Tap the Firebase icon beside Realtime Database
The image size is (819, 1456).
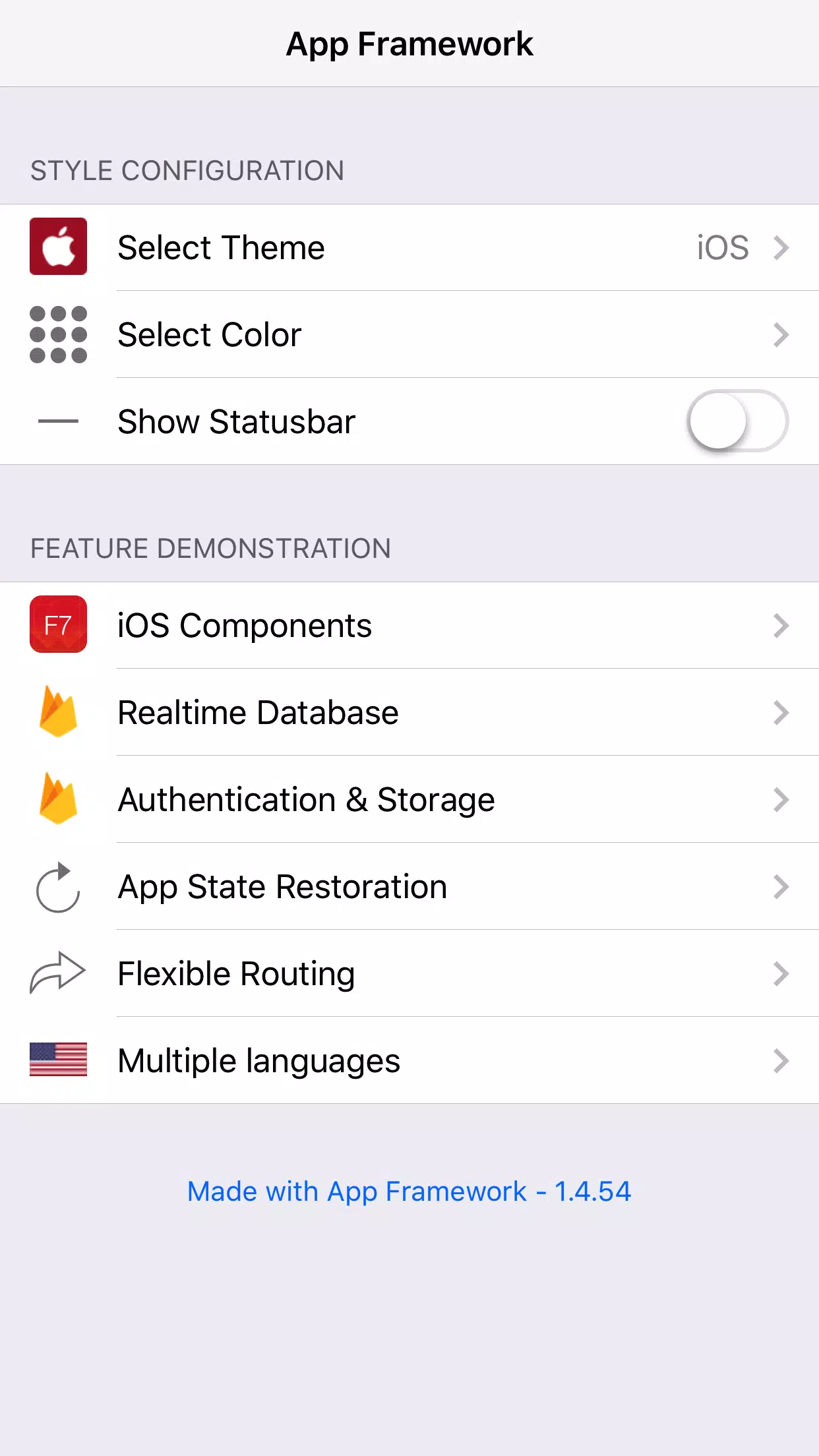58,712
